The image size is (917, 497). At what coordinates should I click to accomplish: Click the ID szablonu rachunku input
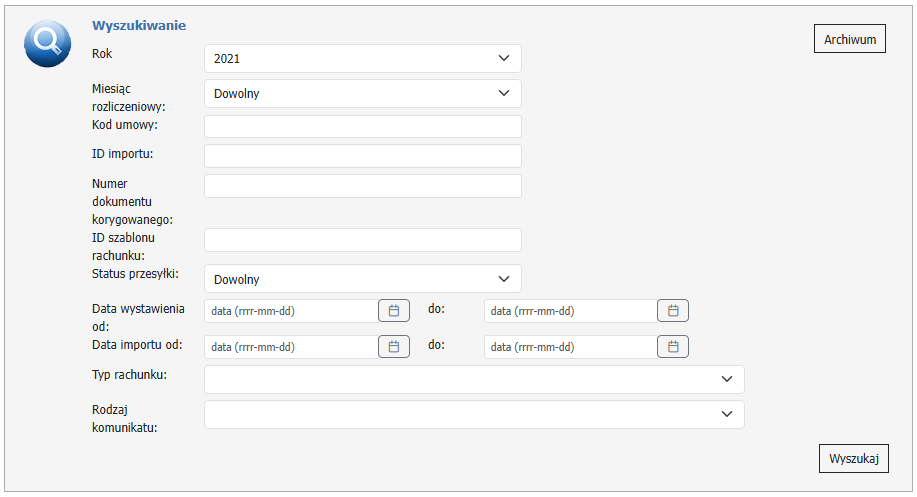(362, 240)
